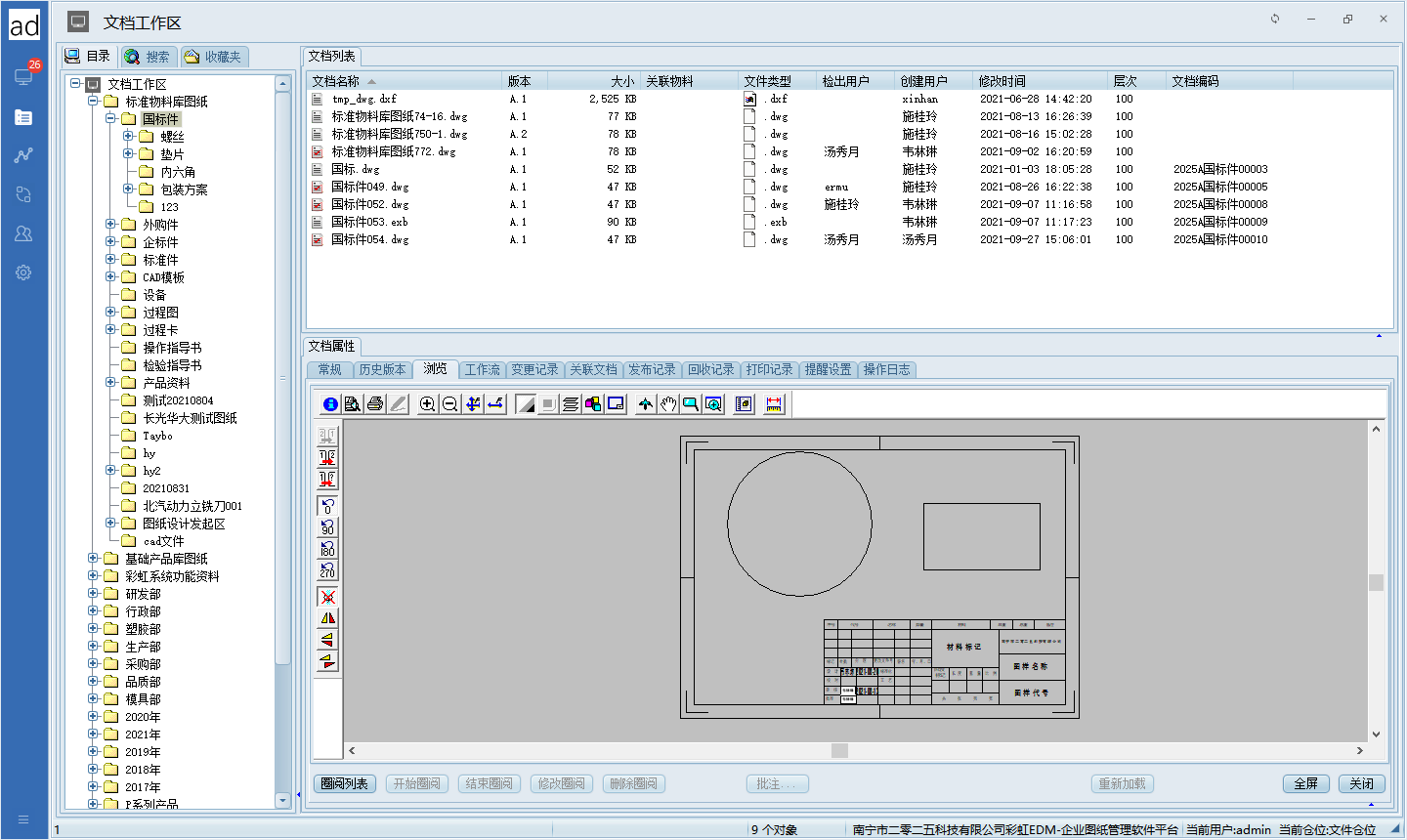Zoom out with the minus magnifier
Screen dimensions: 1407x840
pos(449,404)
